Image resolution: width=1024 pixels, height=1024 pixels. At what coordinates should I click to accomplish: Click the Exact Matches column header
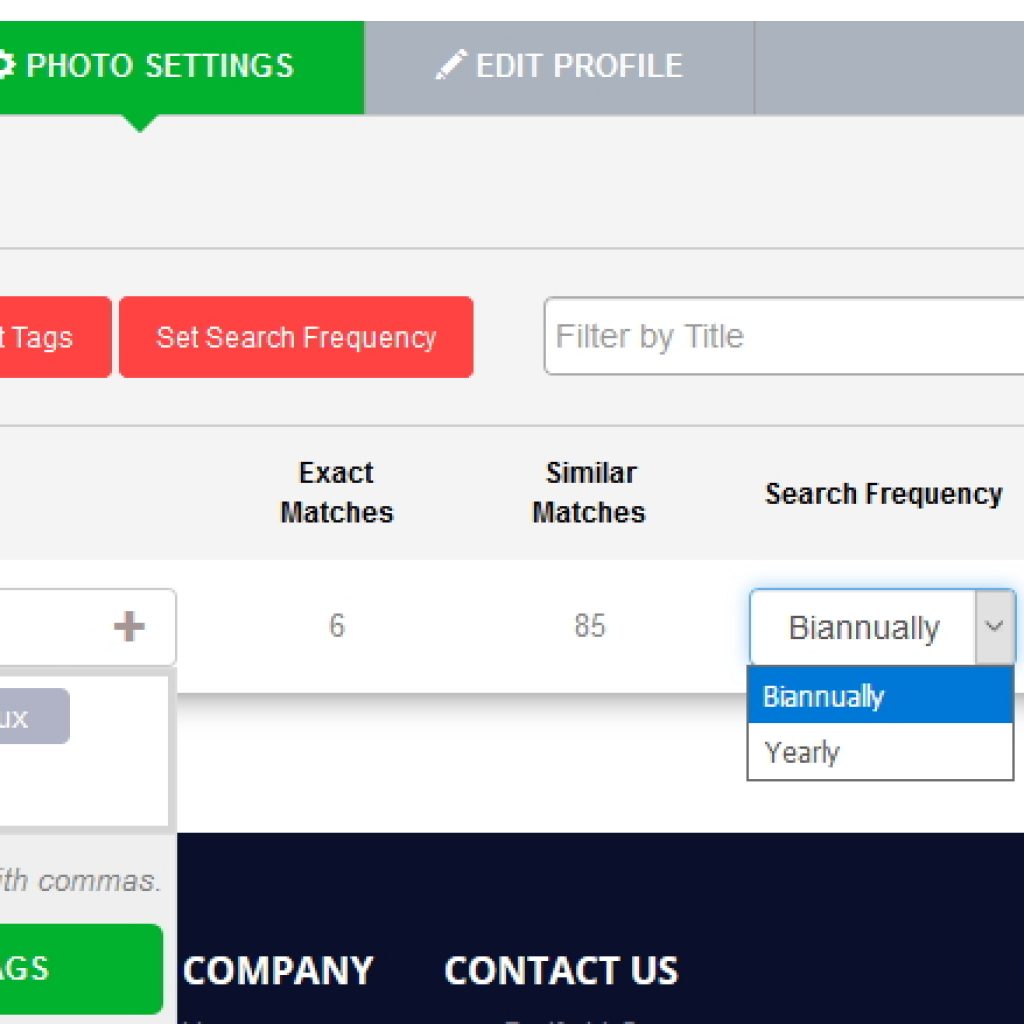pos(337,492)
